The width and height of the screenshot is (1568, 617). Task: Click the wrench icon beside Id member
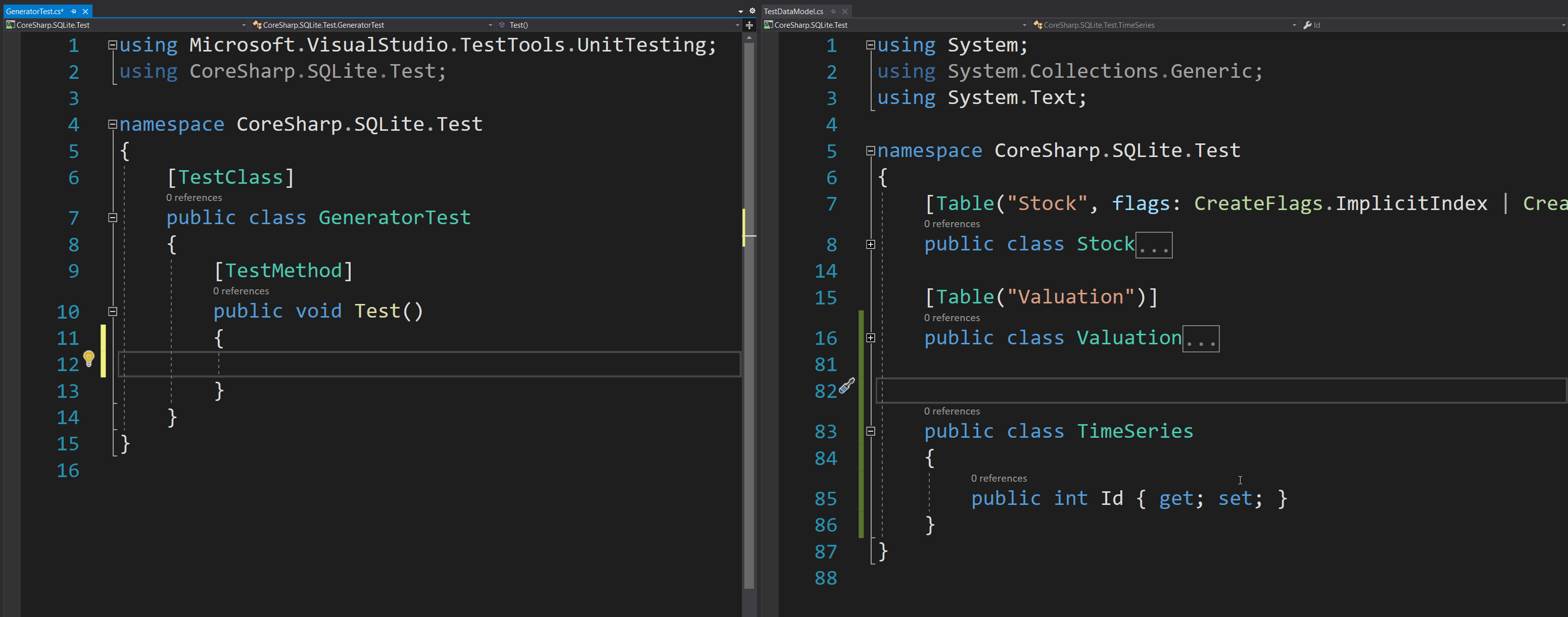[x=1308, y=25]
